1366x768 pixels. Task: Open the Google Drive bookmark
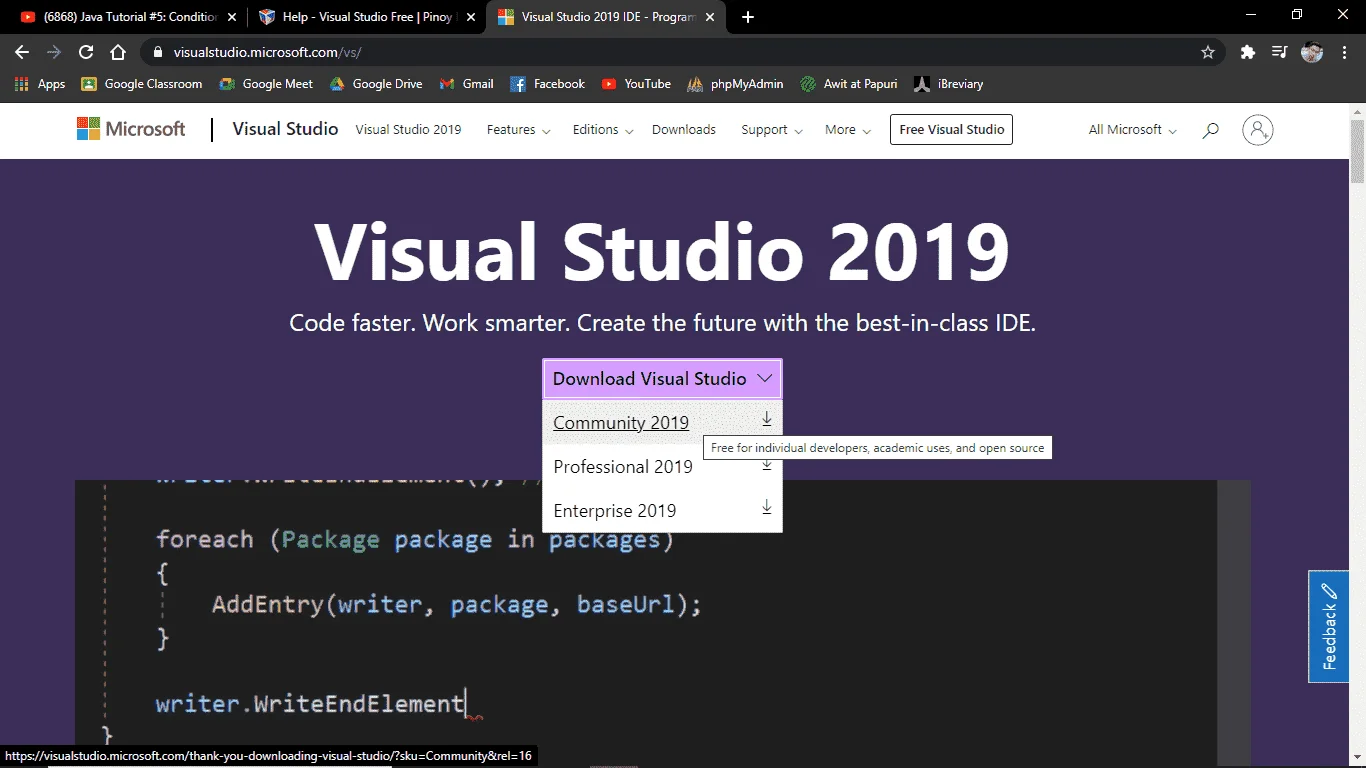point(376,84)
